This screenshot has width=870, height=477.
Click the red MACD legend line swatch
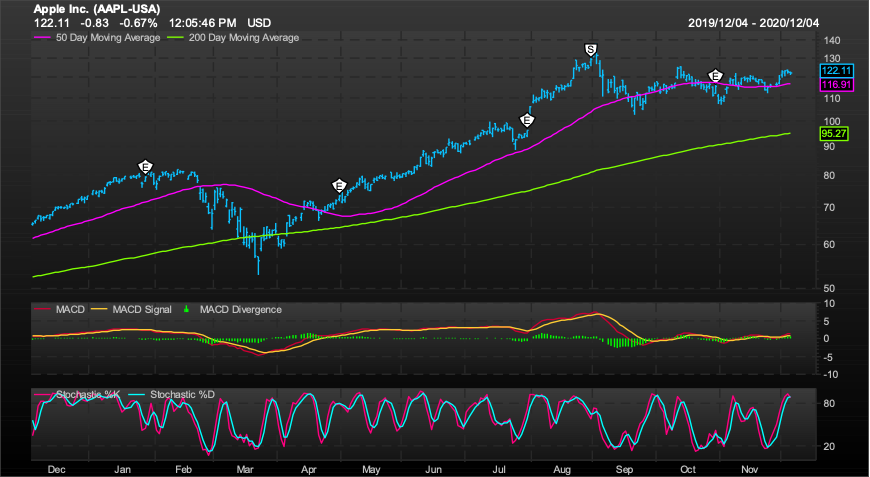pos(43,309)
